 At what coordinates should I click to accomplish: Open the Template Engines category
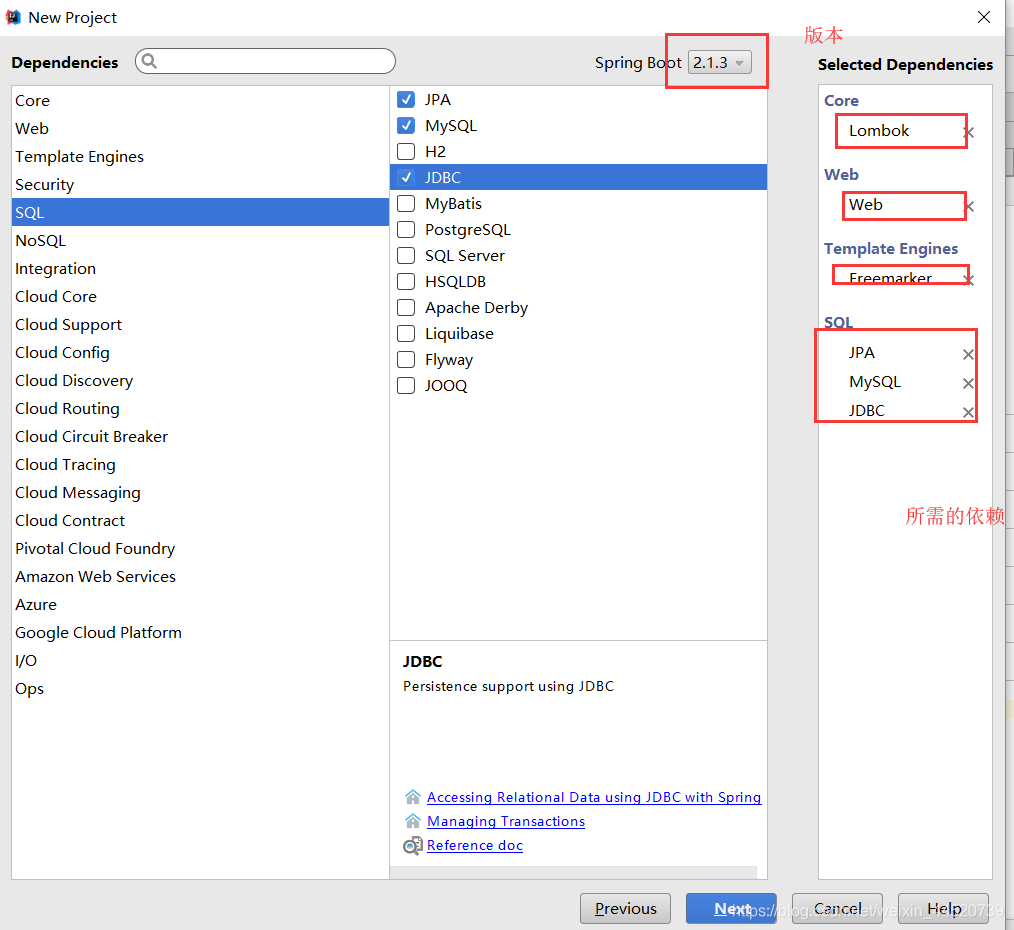click(x=200, y=157)
